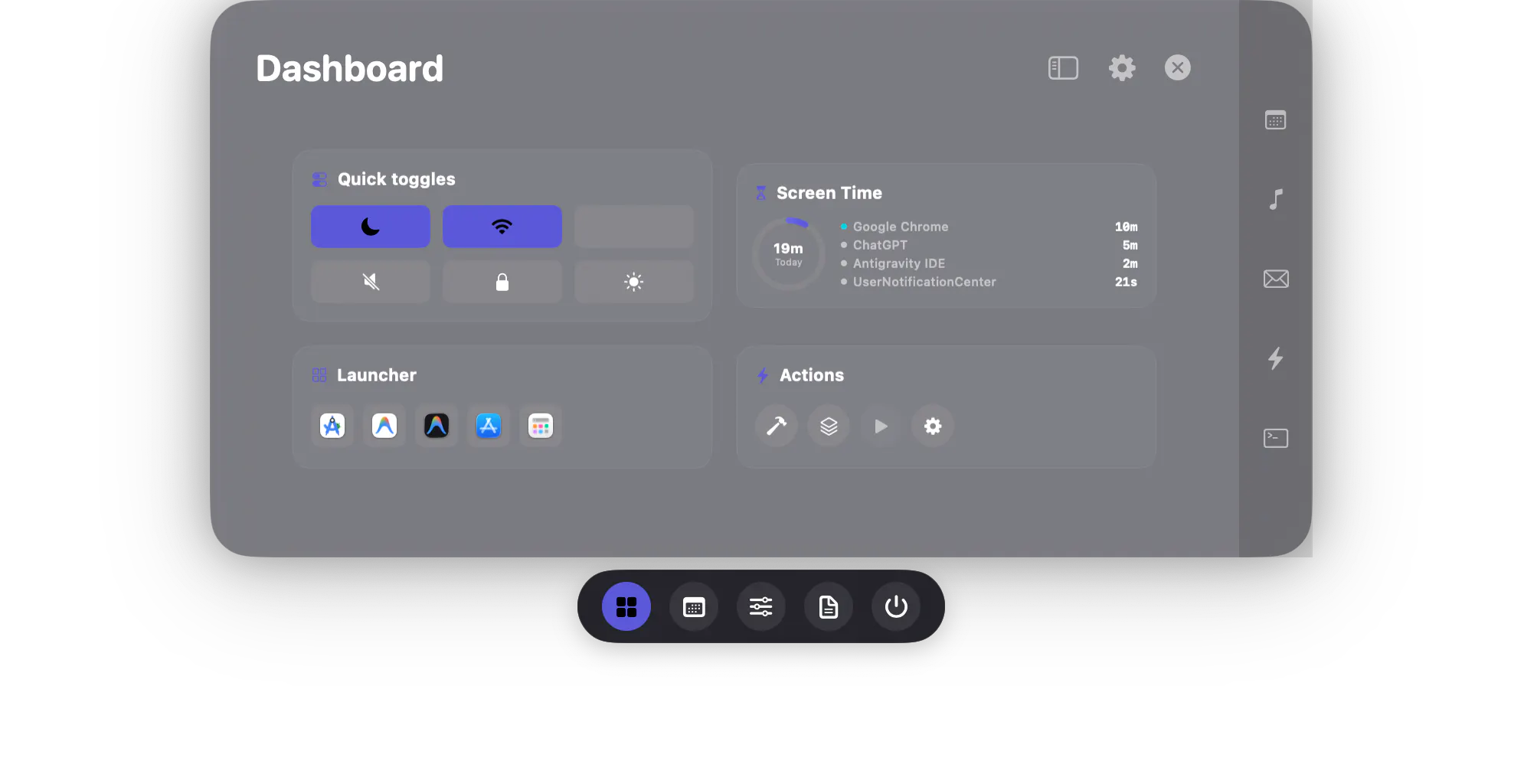Viewport: 1524px width, 784px height.
Task: Toggle the Do Not Disturb moon switch
Action: tap(371, 227)
